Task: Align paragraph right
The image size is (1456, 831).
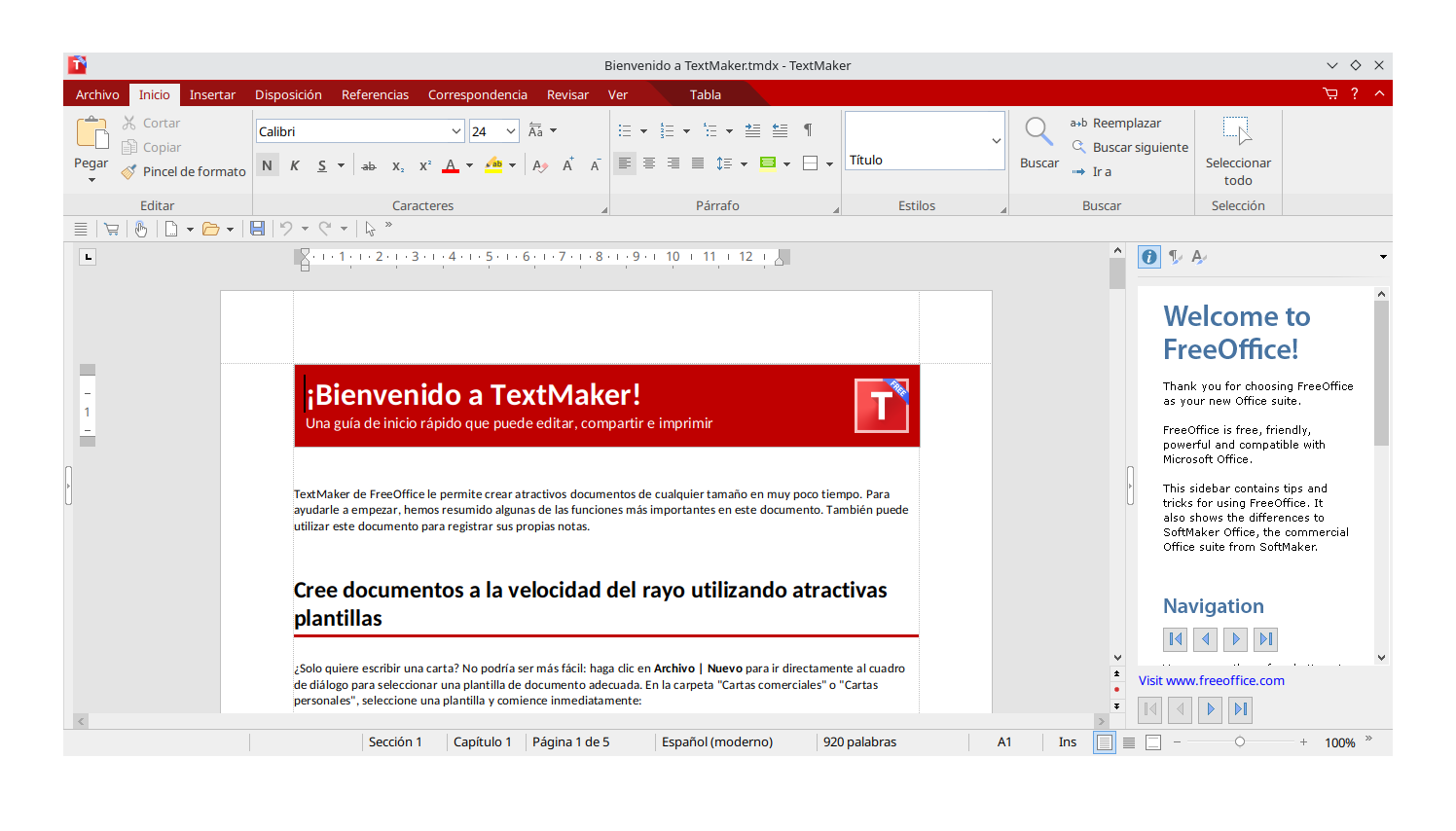Action: (x=673, y=163)
